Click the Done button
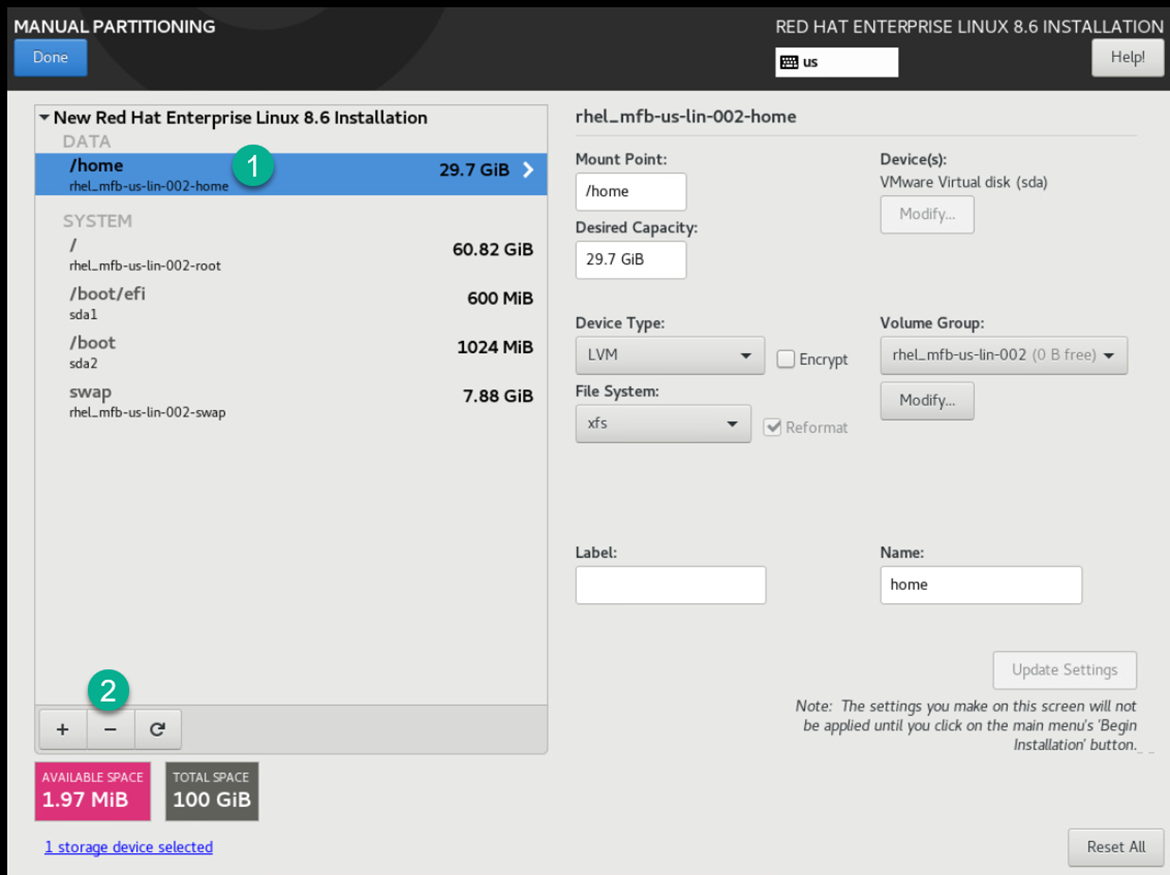The height and width of the screenshot is (875, 1170). [x=51, y=57]
